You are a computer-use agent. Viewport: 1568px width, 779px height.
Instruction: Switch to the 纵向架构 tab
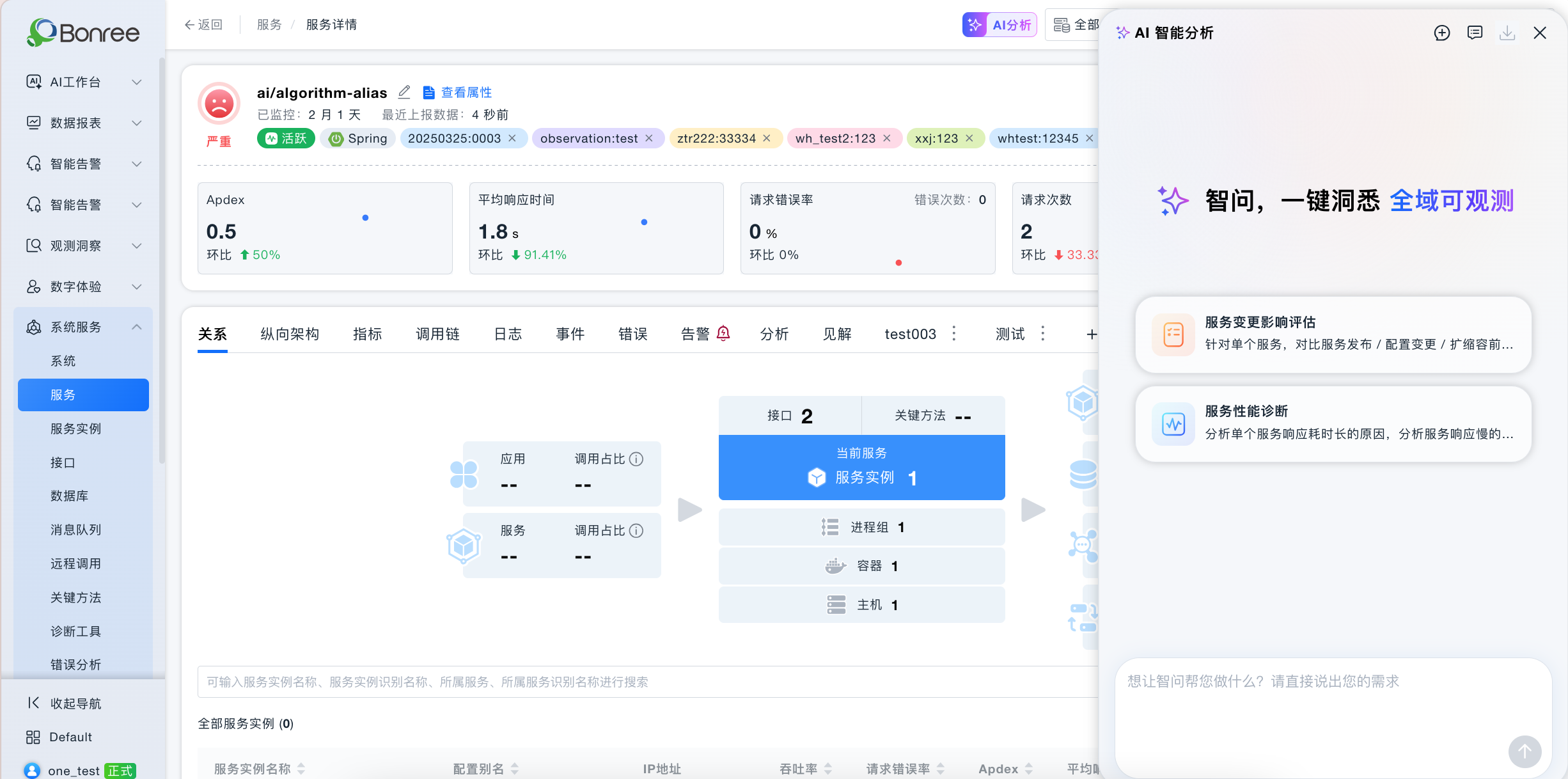290,334
